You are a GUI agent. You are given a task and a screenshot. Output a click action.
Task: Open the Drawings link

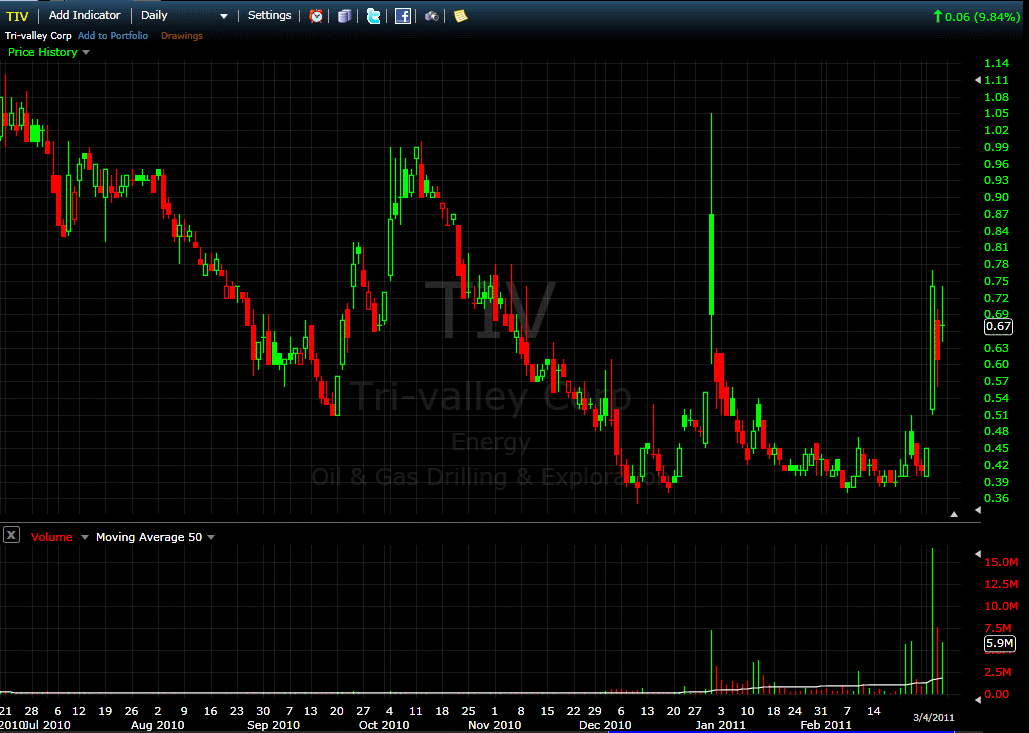pos(182,35)
